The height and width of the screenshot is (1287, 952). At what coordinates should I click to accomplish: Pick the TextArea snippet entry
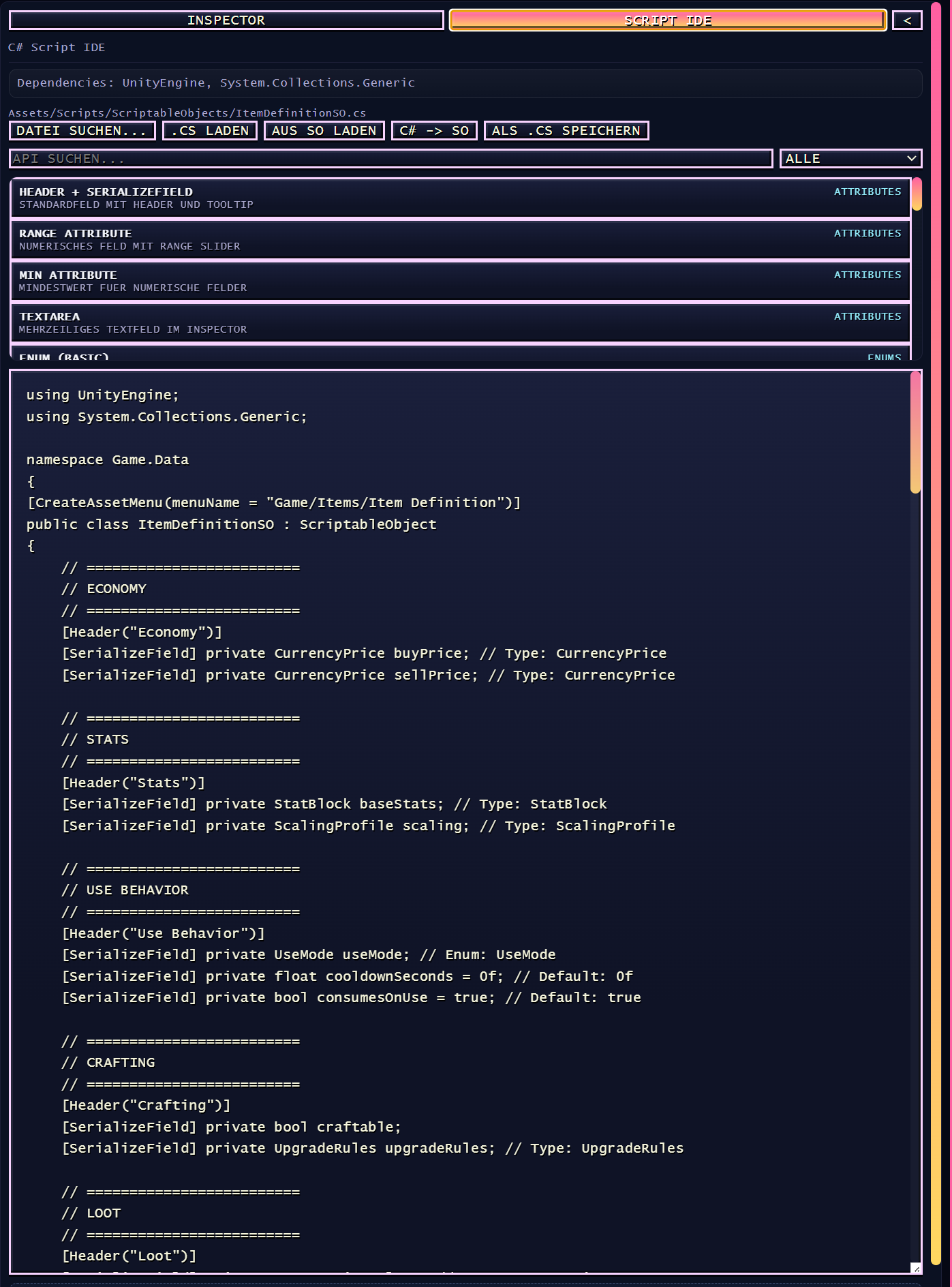pos(461,323)
